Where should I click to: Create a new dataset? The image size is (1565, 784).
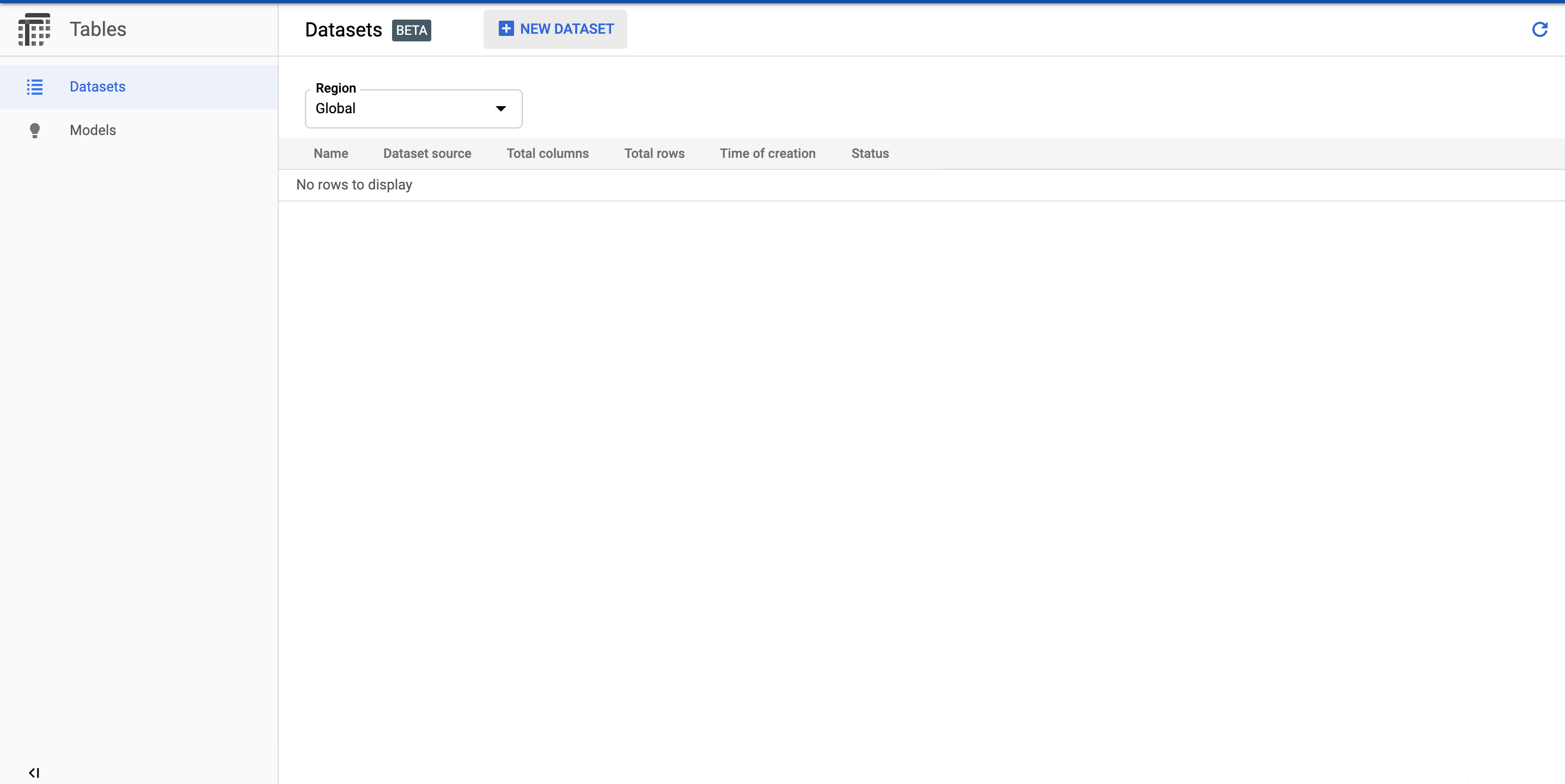(x=555, y=28)
